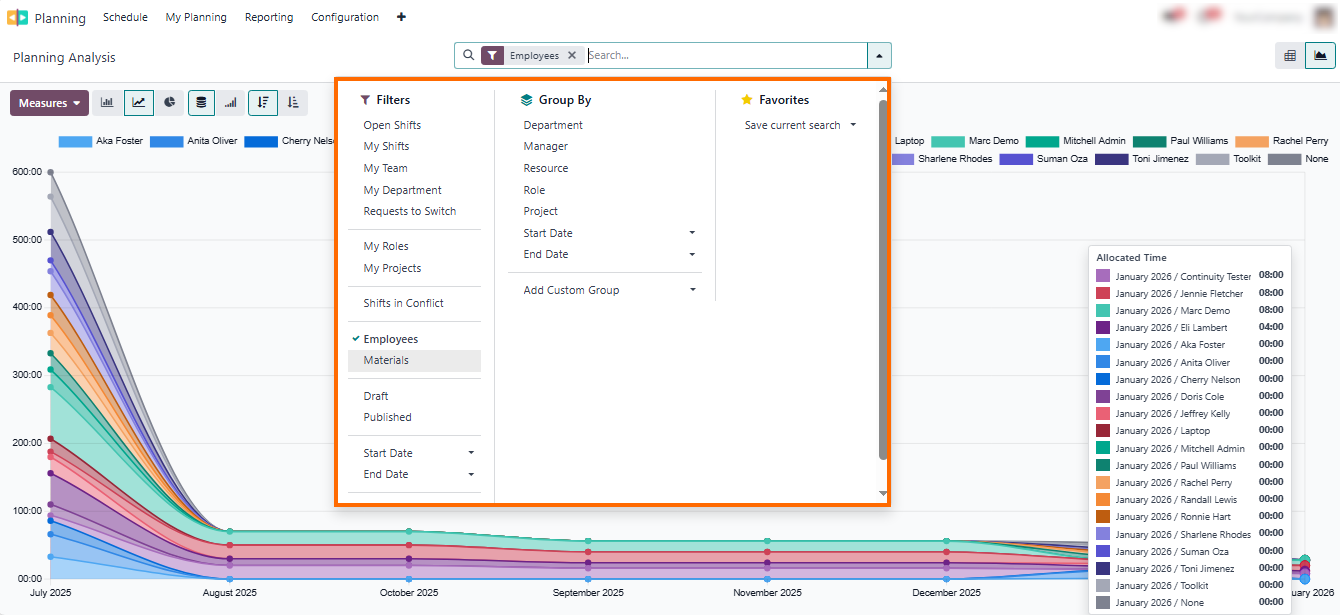The image size is (1340, 615).
Task: Apply the Shifts in Conflict filter
Action: point(403,303)
